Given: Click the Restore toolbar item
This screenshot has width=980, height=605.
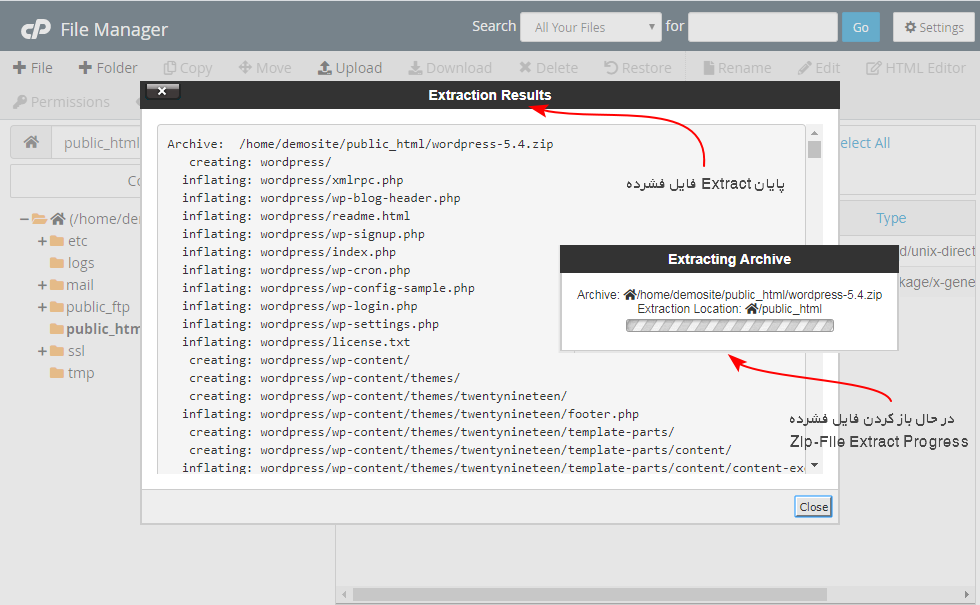Looking at the screenshot, I should pos(638,68).
